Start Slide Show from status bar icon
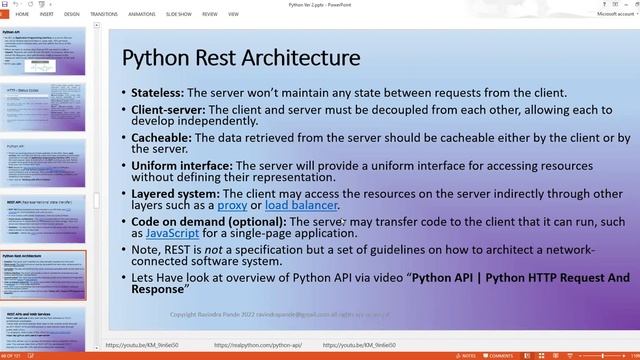Image resolution: width=640 pixels, height=360 pixels. coord(570,356)
